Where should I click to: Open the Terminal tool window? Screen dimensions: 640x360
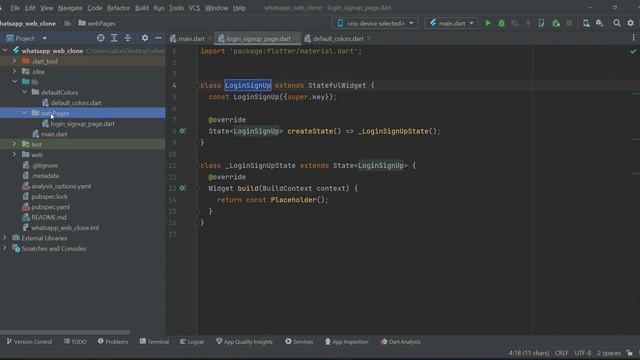[154, 342]
